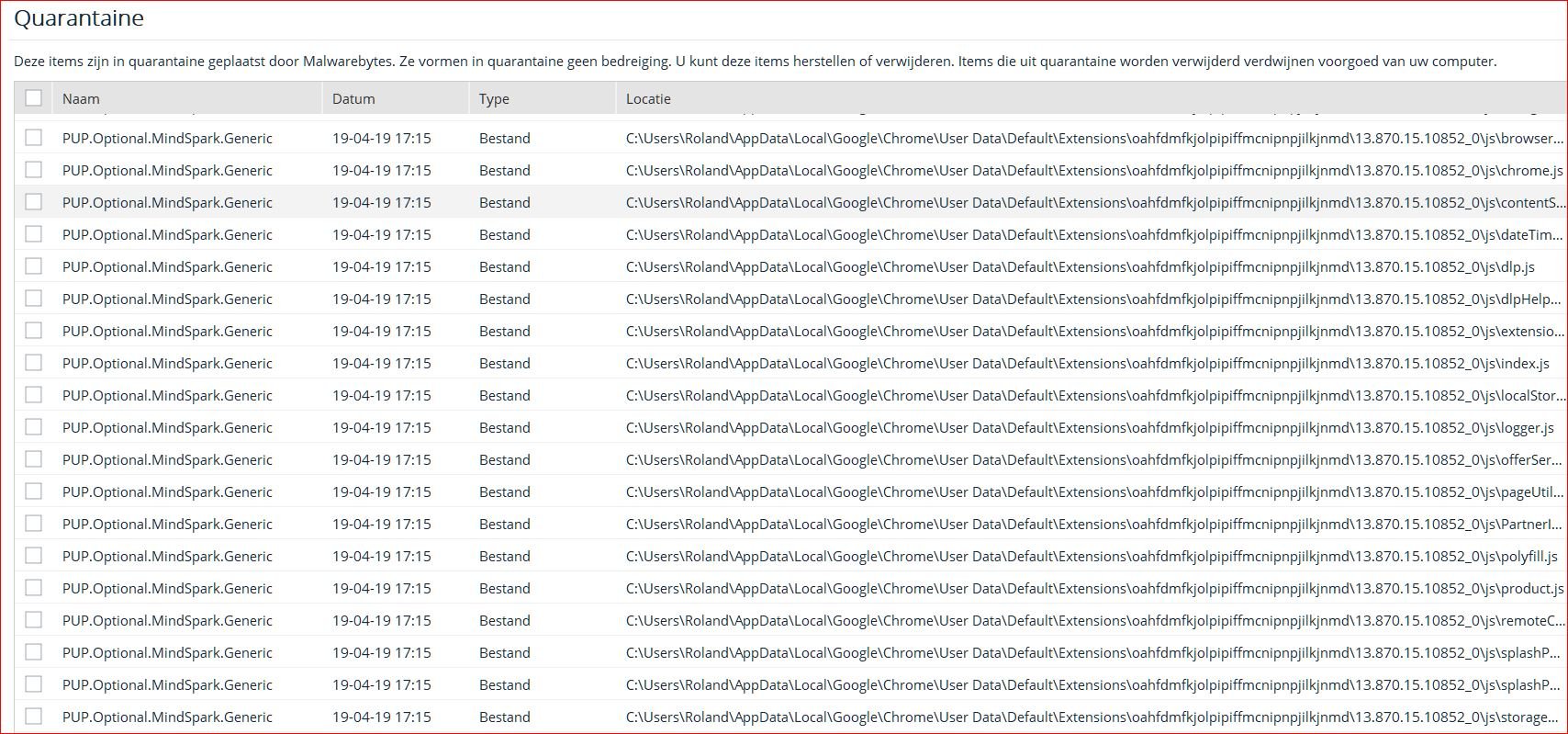The height and width of the screenshot is (734, 1568).
Task: Click the path ending in polyfill.js
Action: click(x=1092, y=556)
